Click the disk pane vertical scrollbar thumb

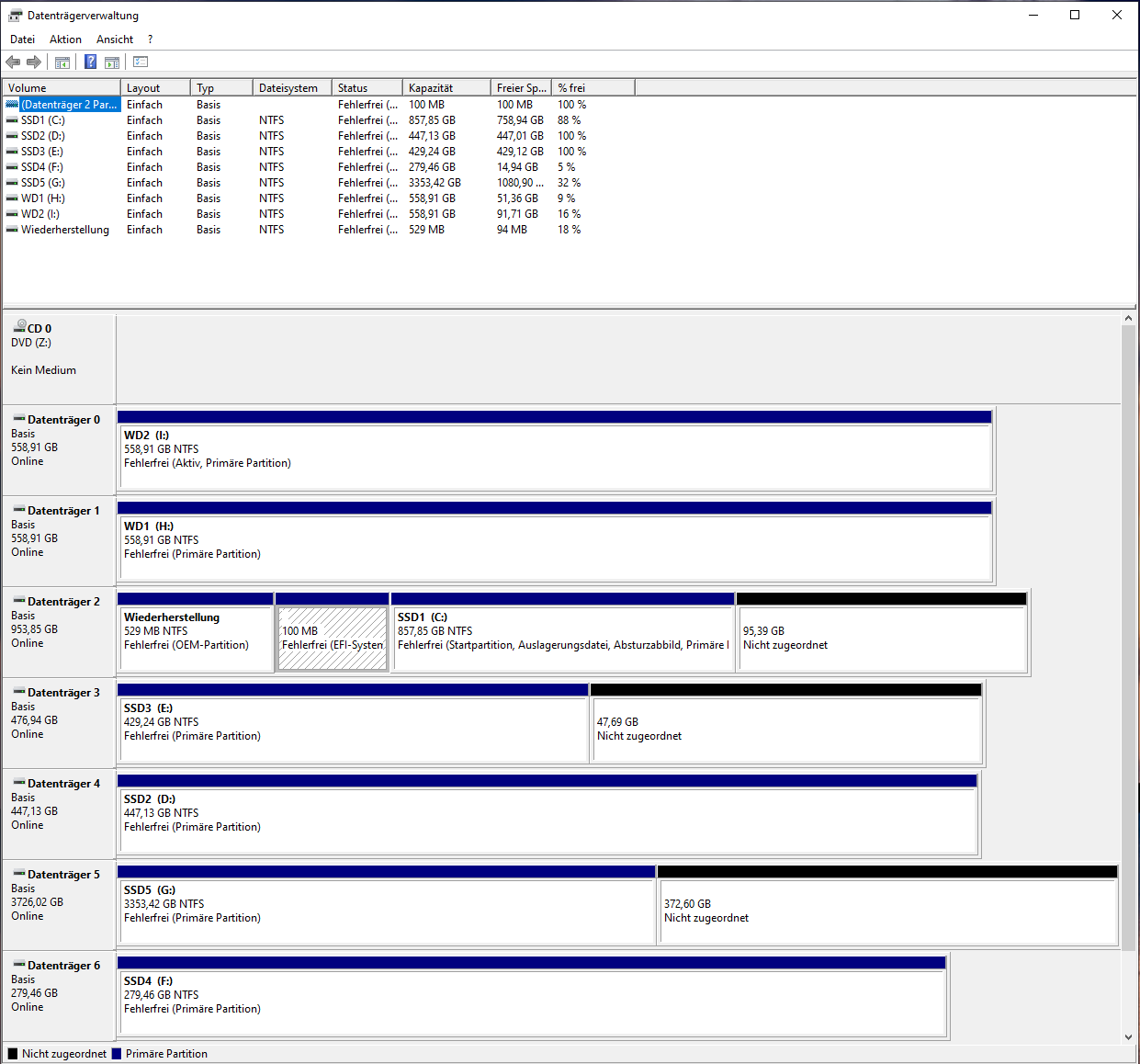point(1129,638)
